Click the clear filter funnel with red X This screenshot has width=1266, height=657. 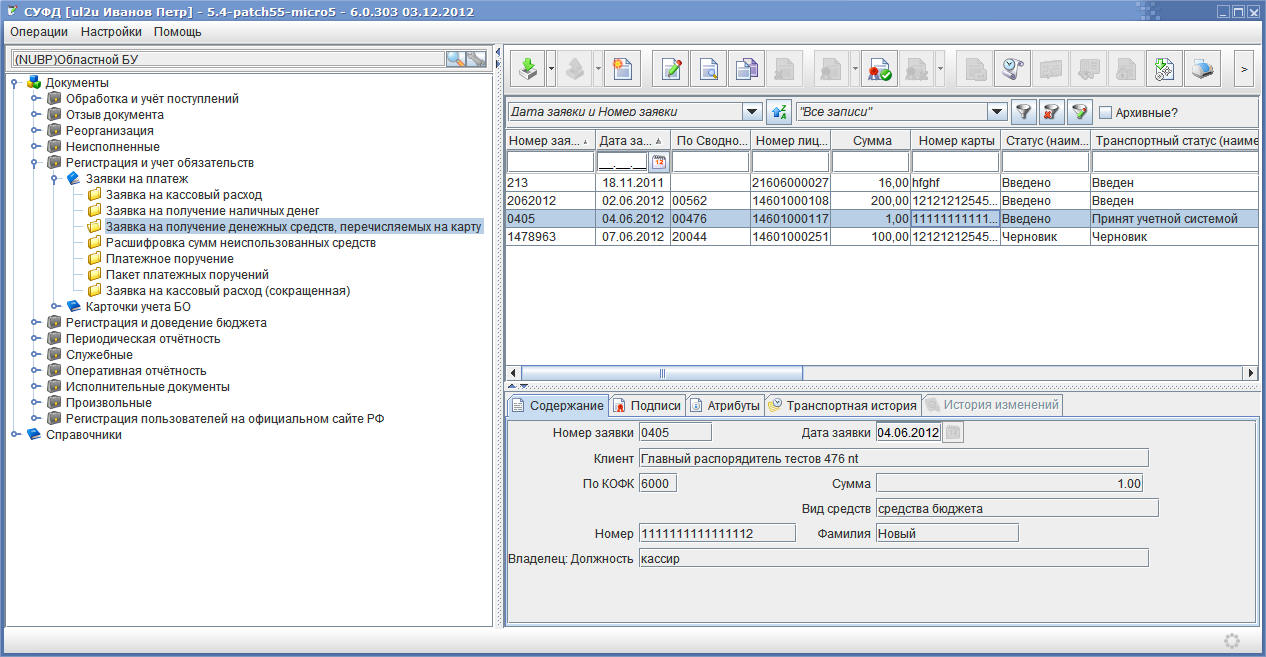pos(1051,112)
